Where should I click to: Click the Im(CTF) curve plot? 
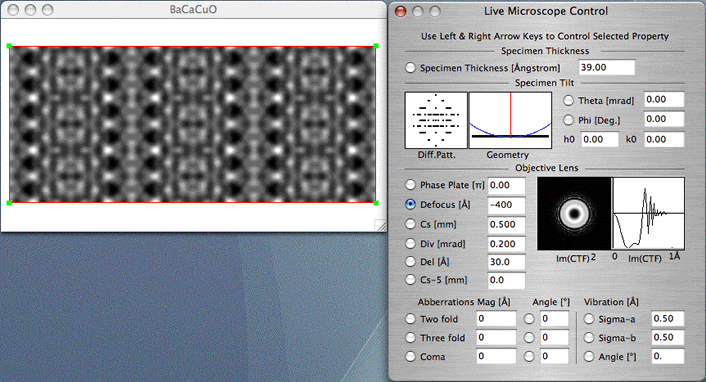tap(648, 214)
